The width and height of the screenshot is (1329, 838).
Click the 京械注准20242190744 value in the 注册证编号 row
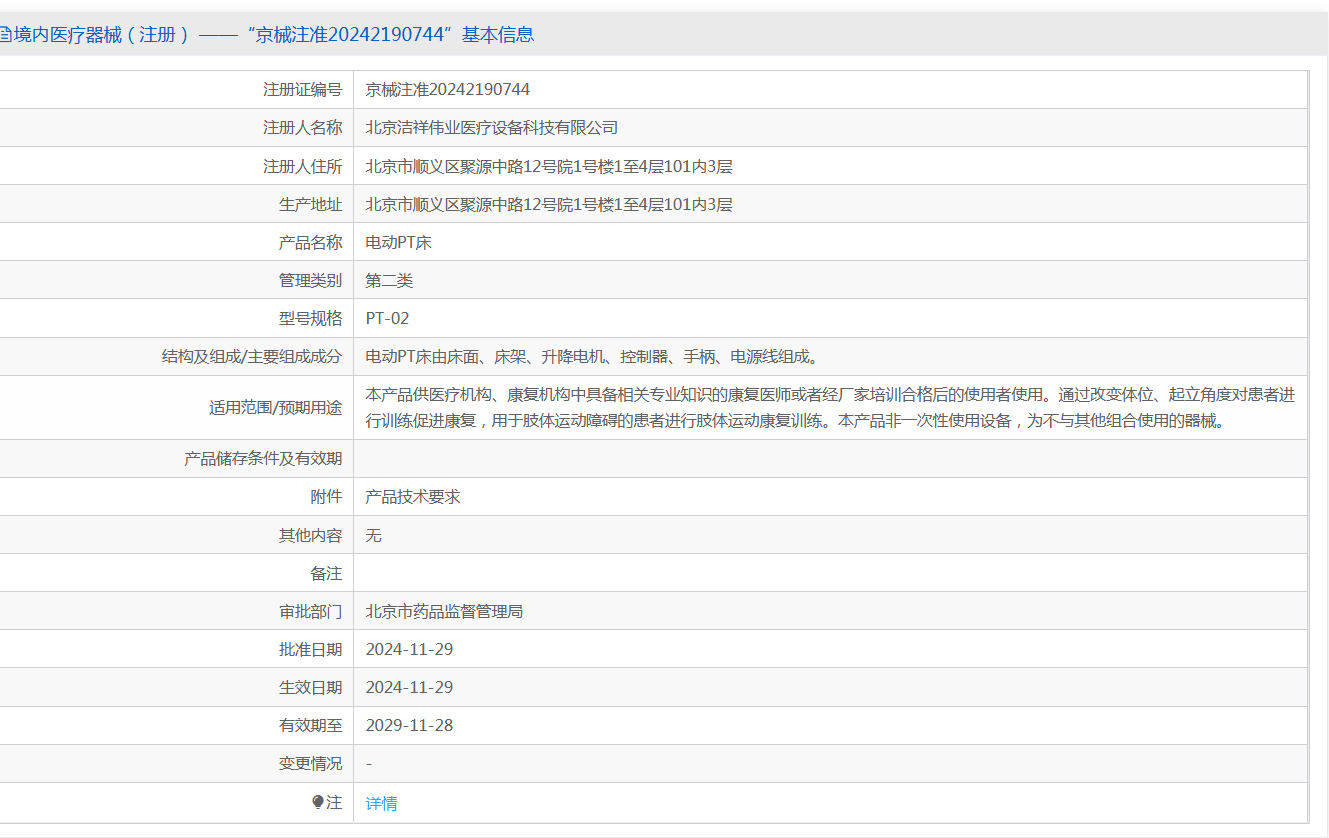tap(448, 90)
